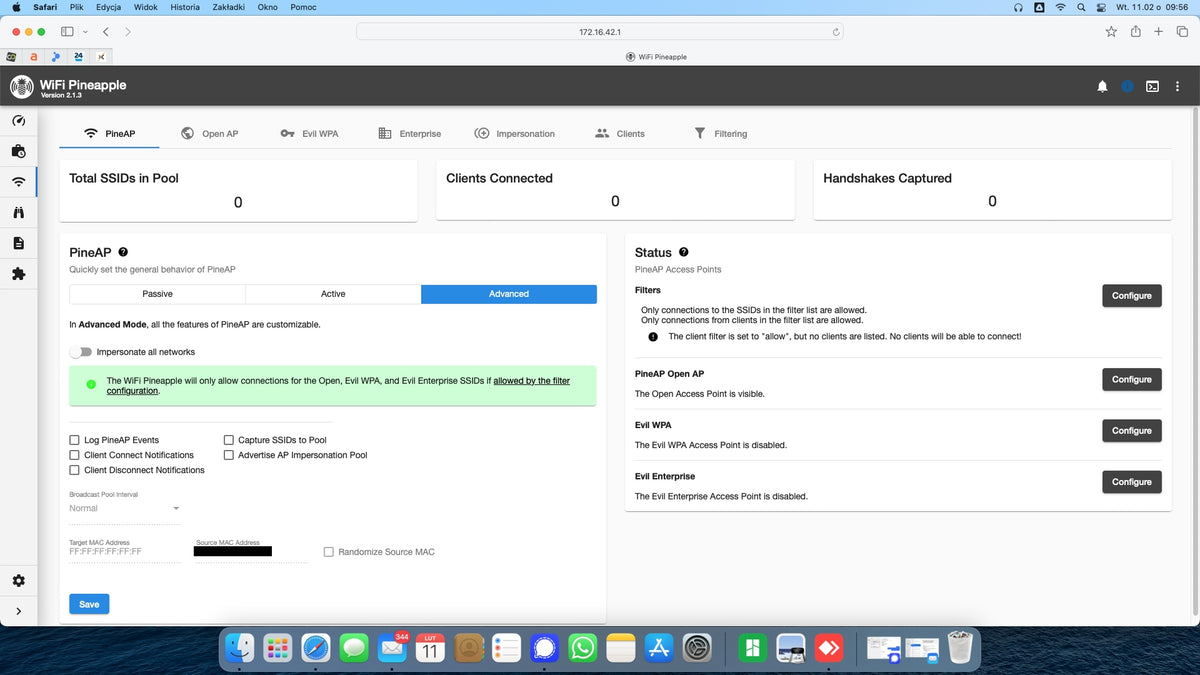
Task: Open the web terminal icon
Action: [1152, 87]
